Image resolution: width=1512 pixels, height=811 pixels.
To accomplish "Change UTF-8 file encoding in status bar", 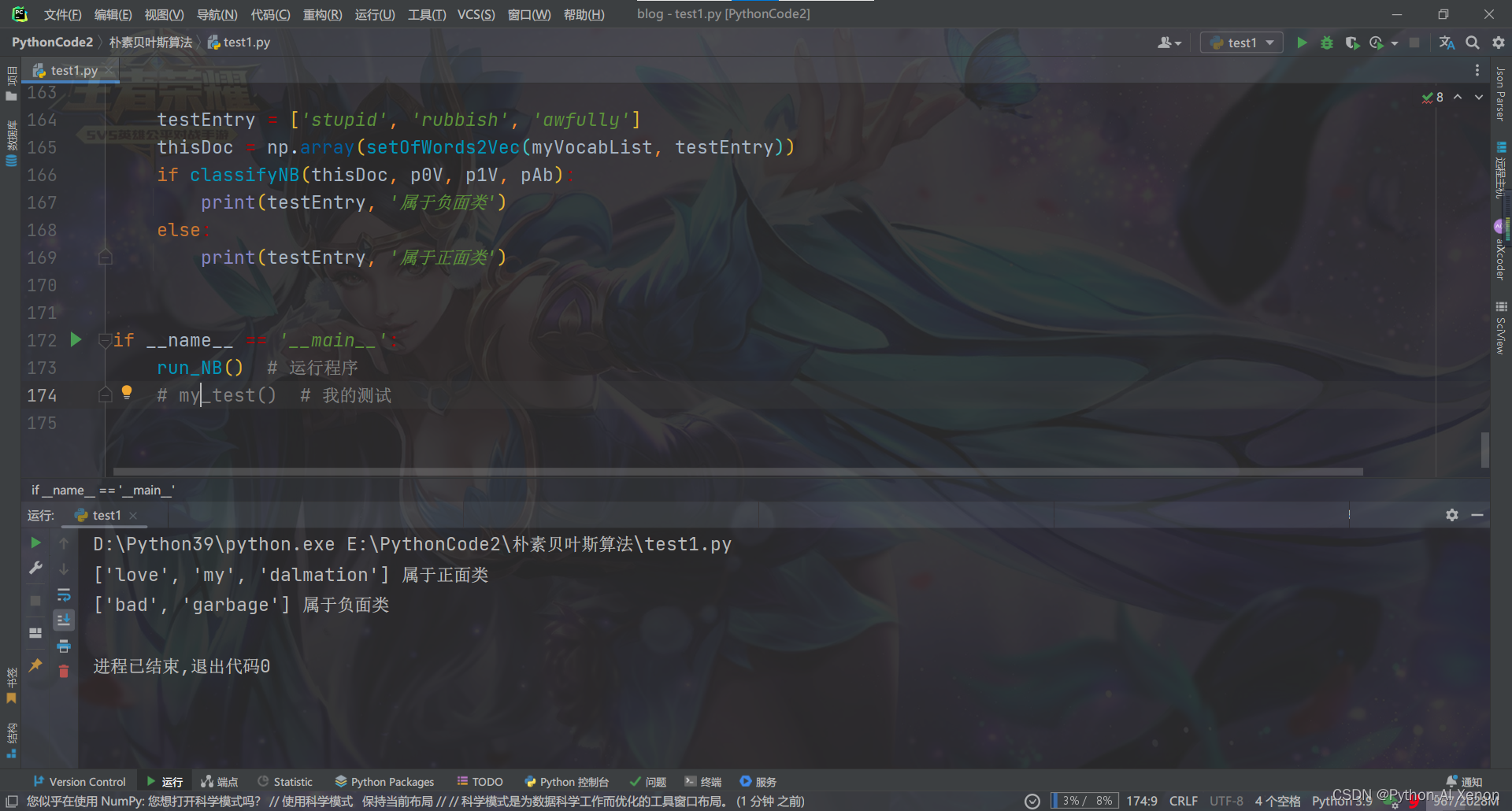I will (x=1226, y=801).
